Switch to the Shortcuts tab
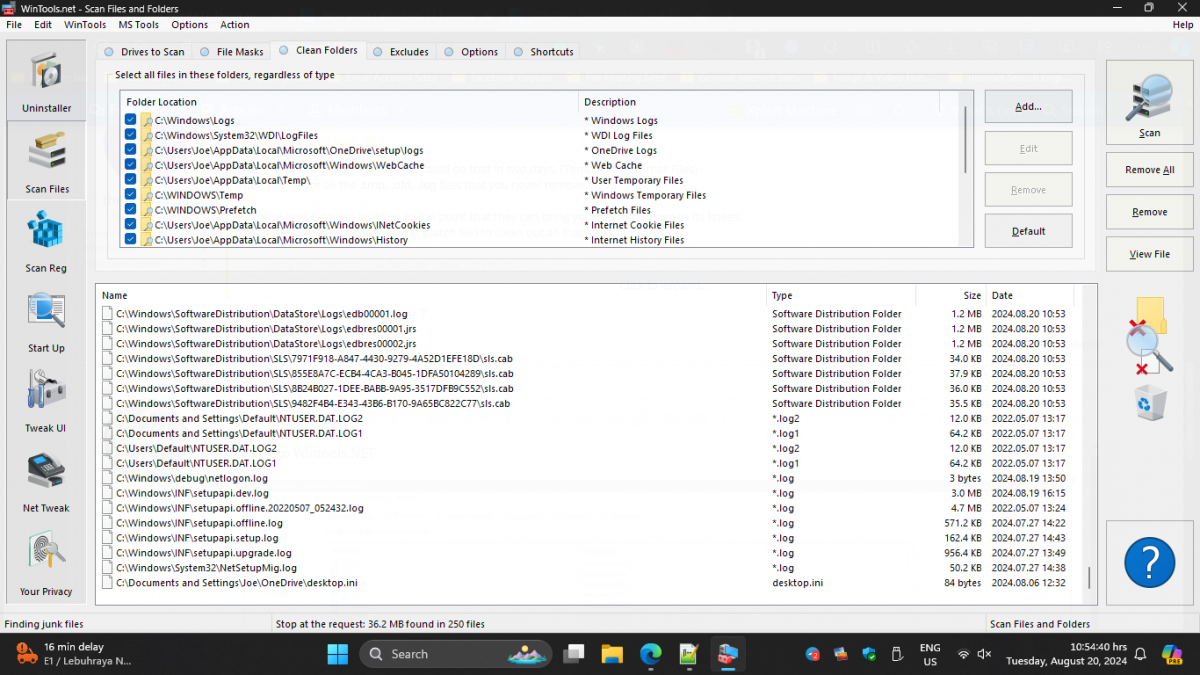 (544, 52)
